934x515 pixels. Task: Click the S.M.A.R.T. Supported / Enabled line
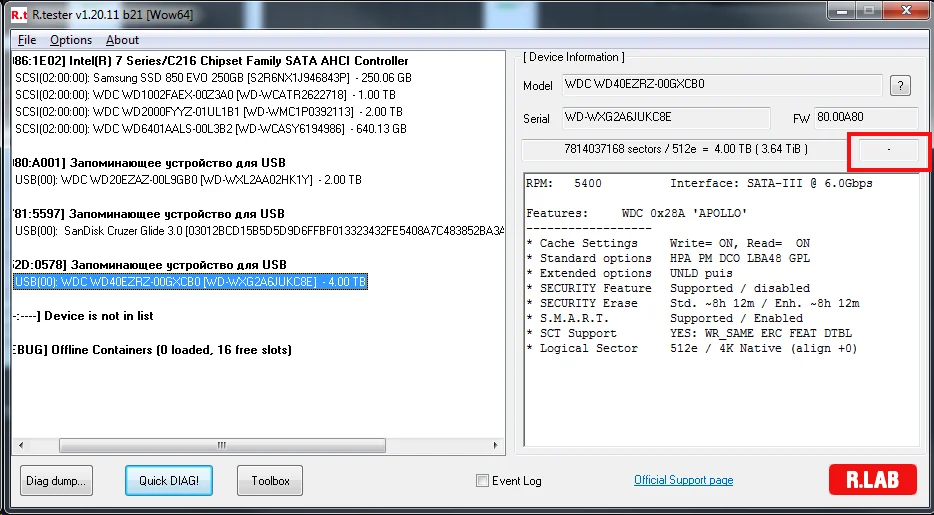coord(665,319)
